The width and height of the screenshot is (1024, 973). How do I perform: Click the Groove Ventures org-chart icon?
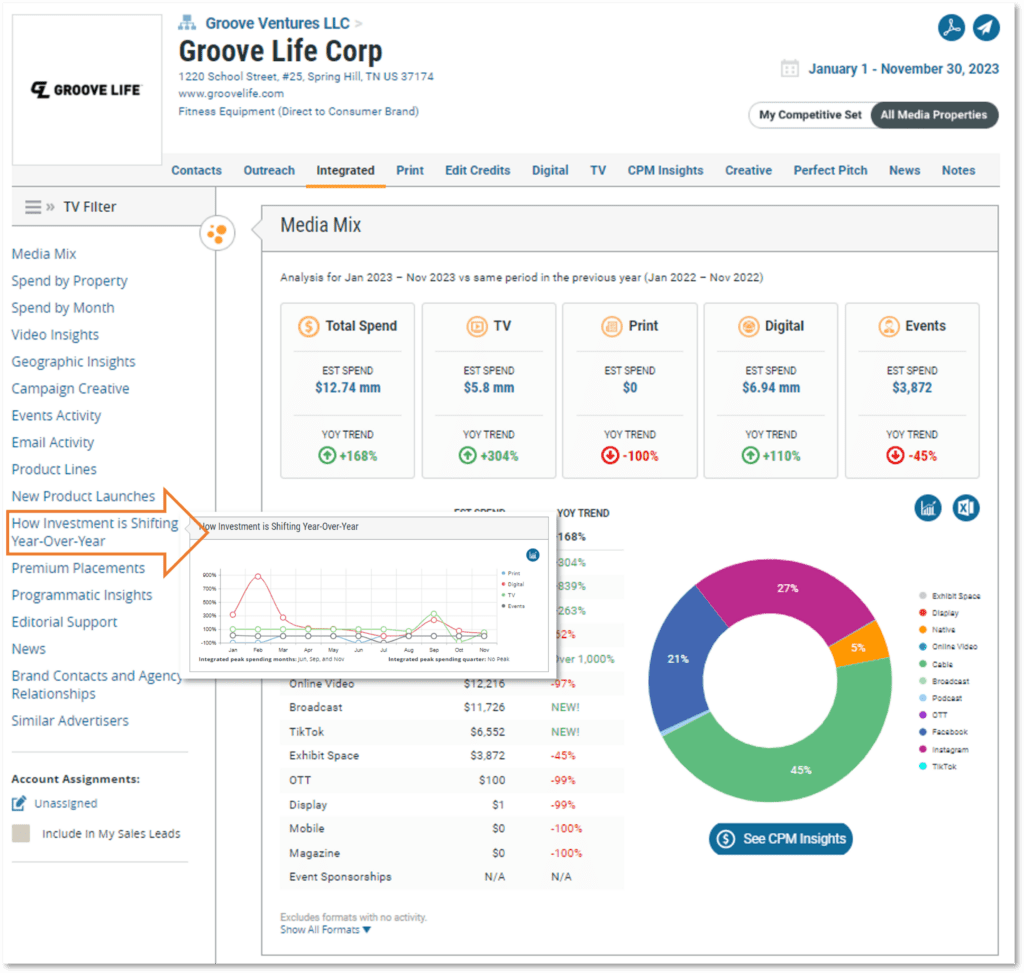pyautogui.click(x=187, y=23)
